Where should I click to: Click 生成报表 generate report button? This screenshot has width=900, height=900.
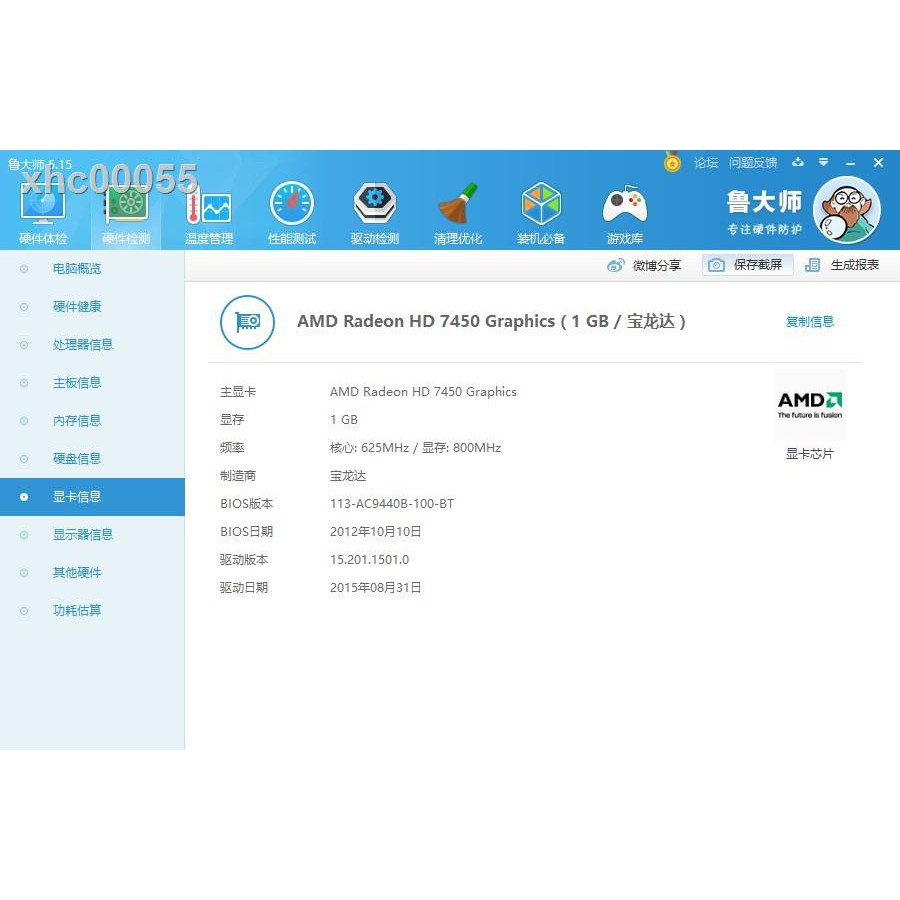pyautogui.click(x=842, y=265)
